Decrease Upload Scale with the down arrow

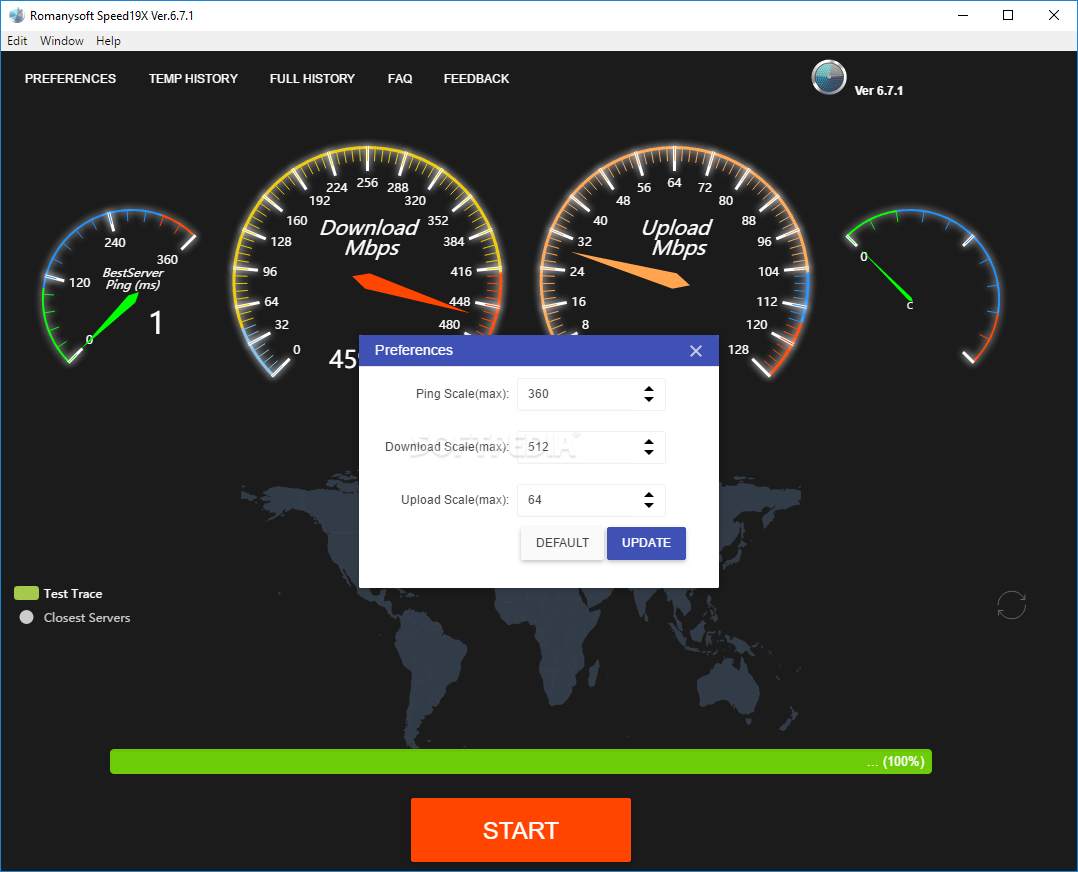pyautogui.click(x=648, y=505)
